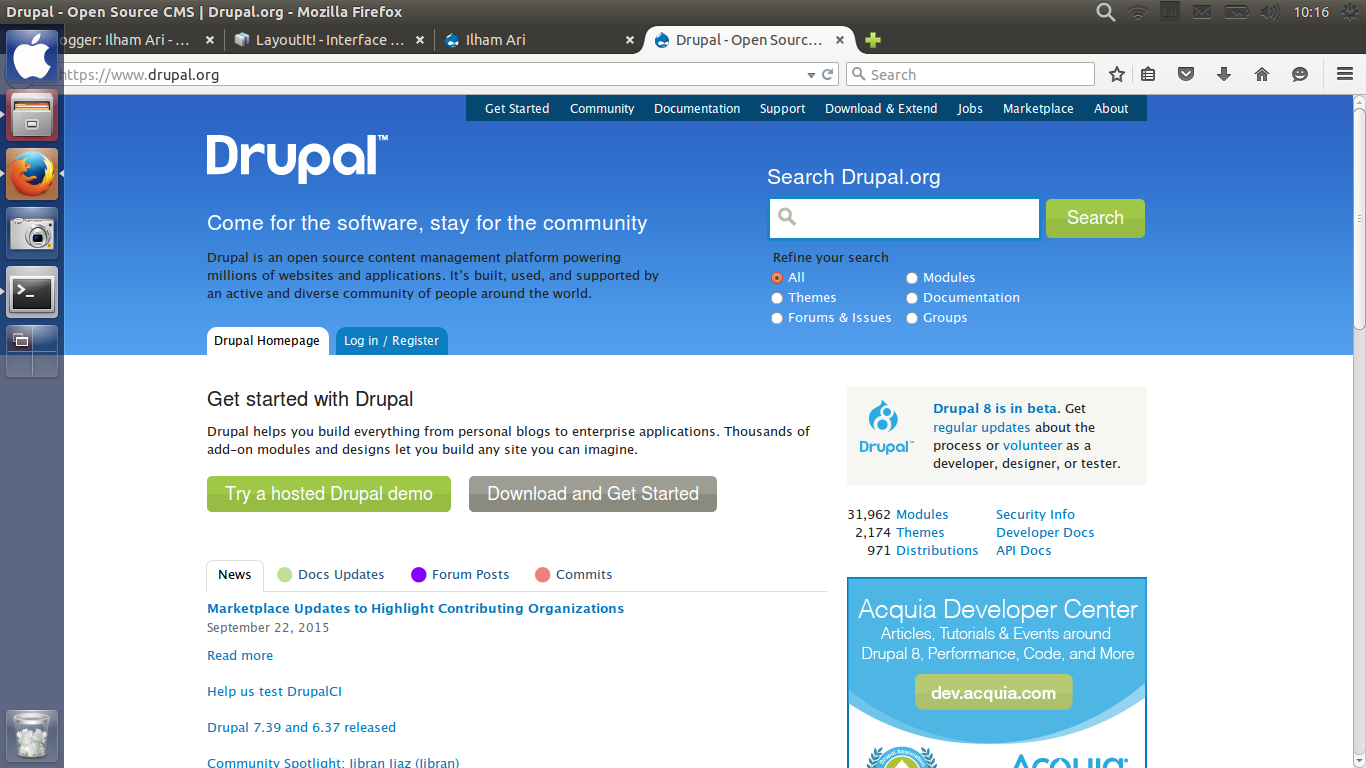Viewport: 1366px width, 768px height.
Task: Open the Download & Extend nav menu
Action: [881, 108]
